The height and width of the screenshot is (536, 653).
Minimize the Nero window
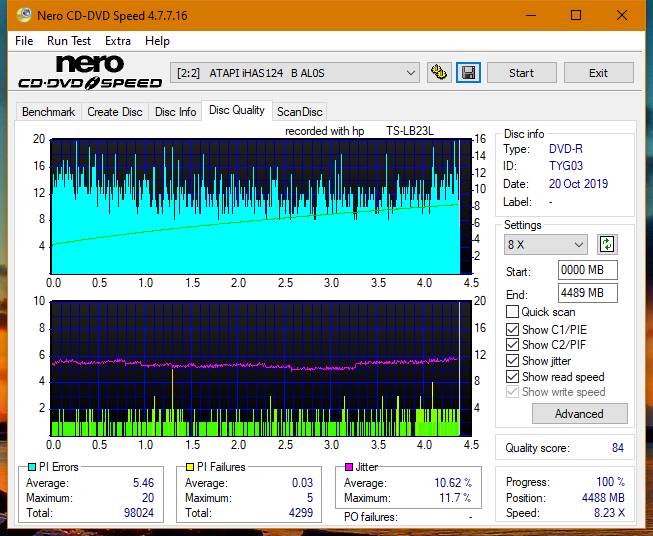531,15
